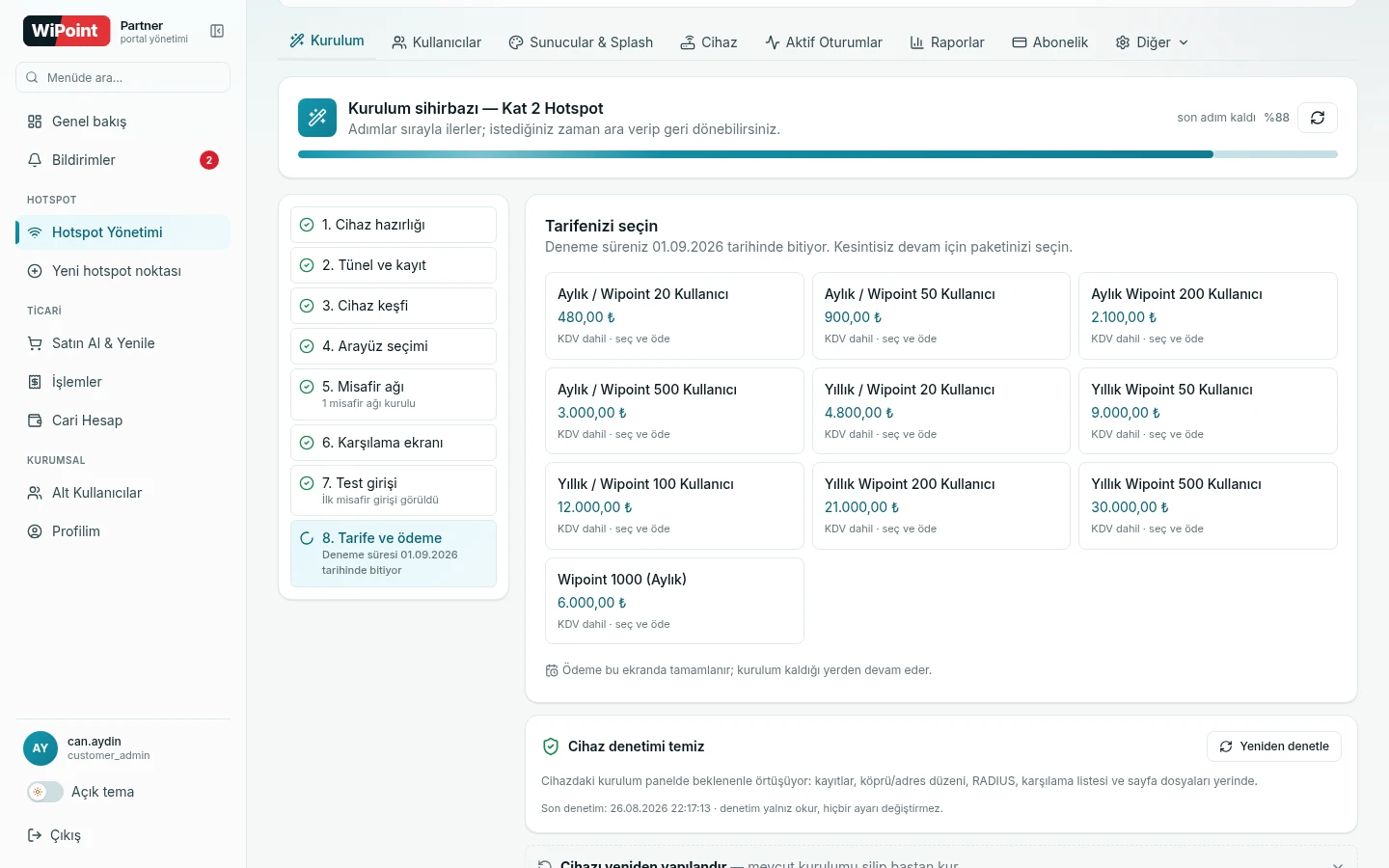Viewport: 1389px width, 868px height.
Task: Select the Yıllık Wipoint 200 Kullanıcı plan
Action: tap(941, 505)
